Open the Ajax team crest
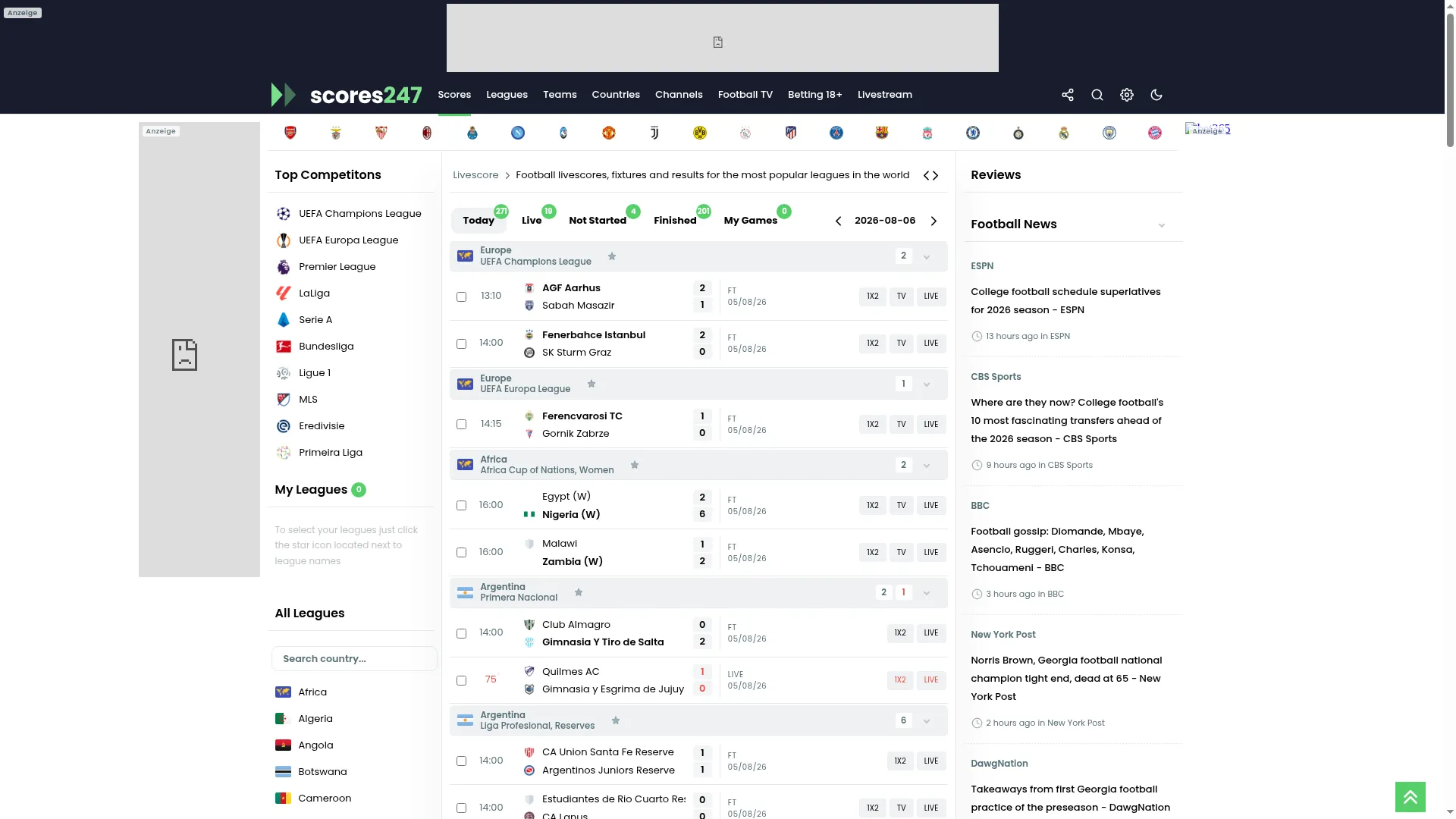The image size is (1456, 819). pyautogui.click(x=745, y=133)
